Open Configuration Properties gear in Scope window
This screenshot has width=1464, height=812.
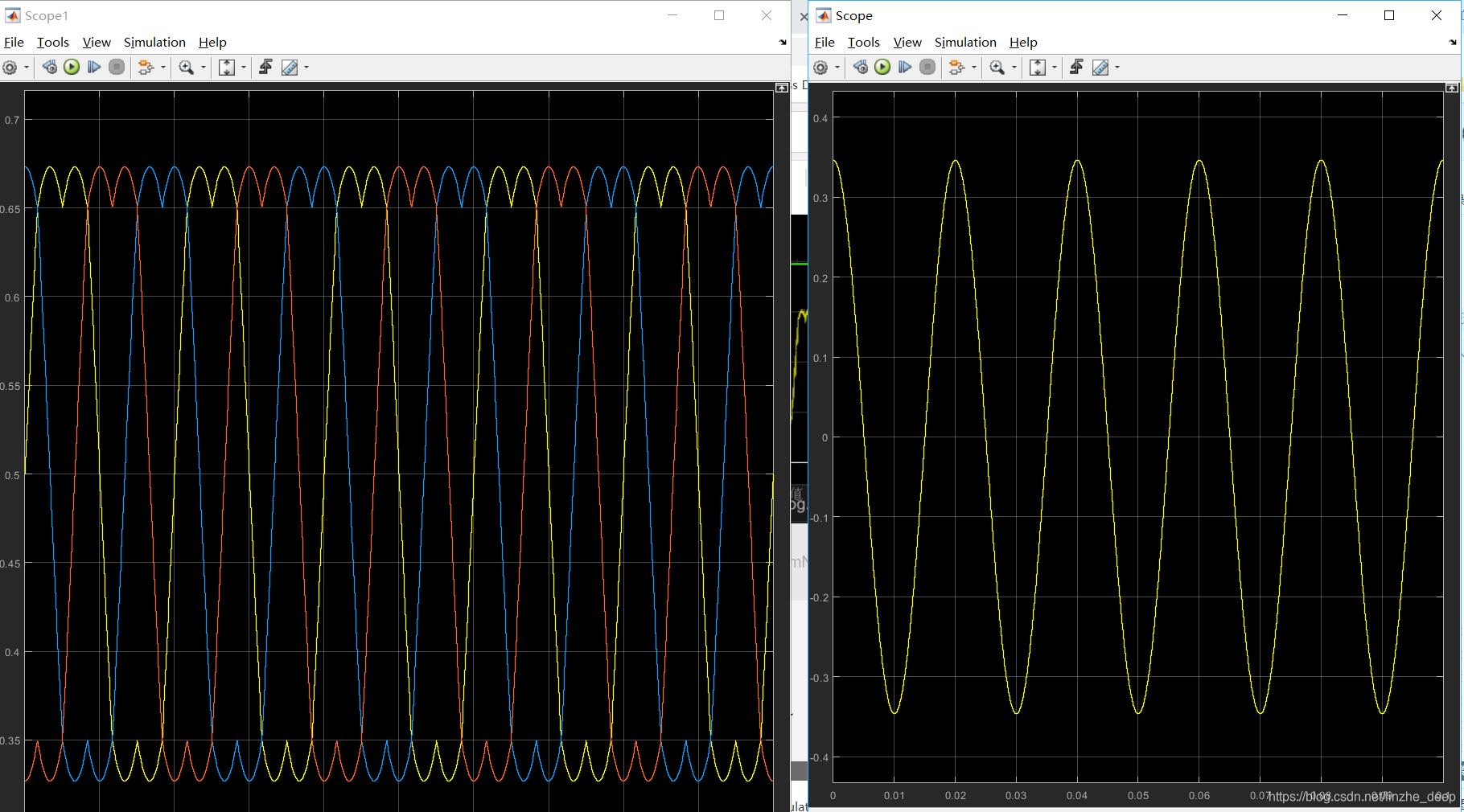coord(820,68)
